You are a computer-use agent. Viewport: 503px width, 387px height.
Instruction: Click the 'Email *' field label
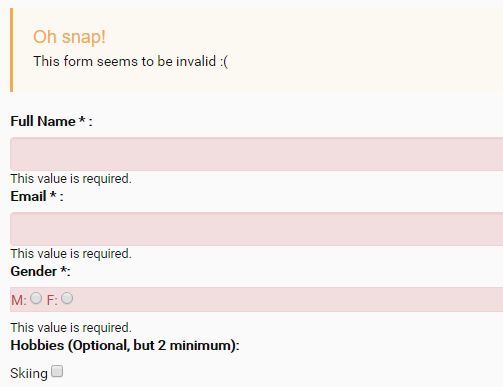[37, 196]
